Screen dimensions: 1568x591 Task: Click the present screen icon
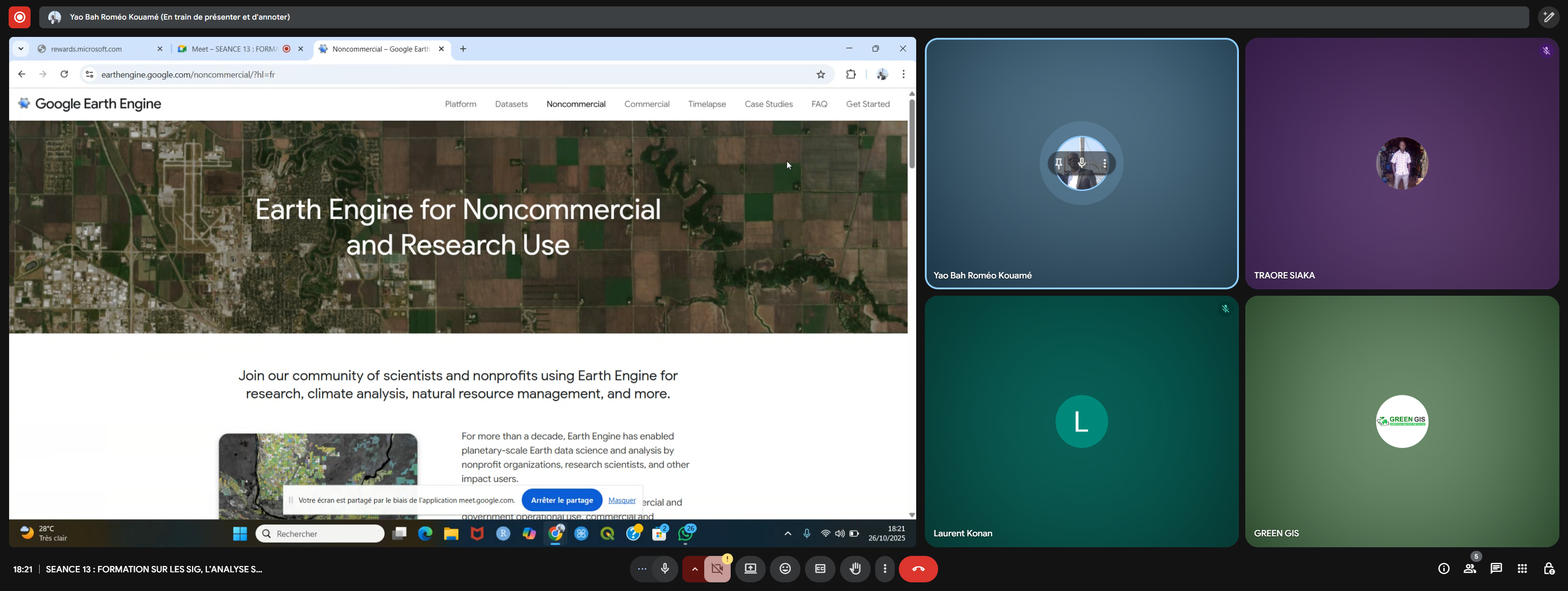(750, 569)
